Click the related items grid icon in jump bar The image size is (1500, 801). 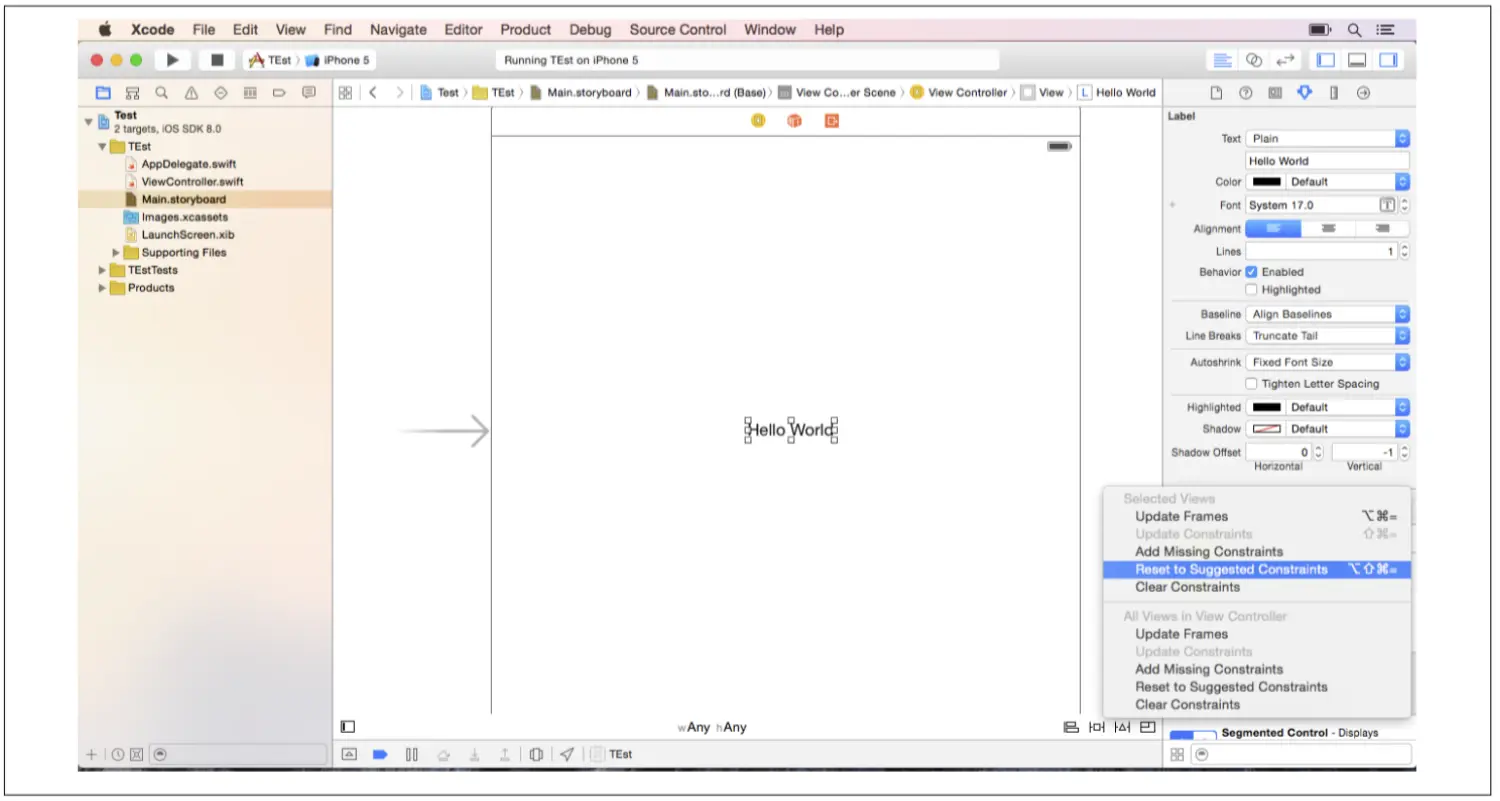345,92
